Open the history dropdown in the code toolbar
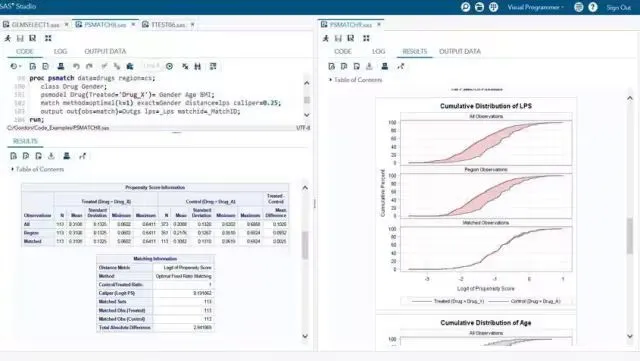This screenshot has height=361, width=640. [16, 66]
